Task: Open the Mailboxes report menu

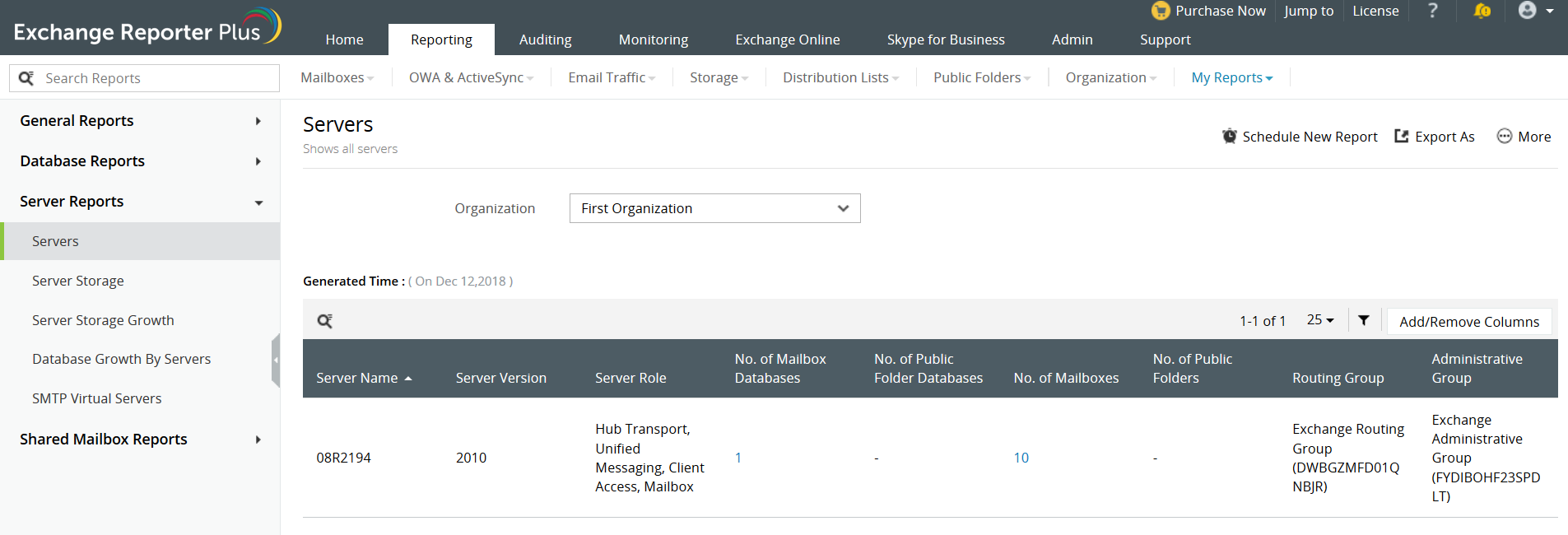Action: click(337, 77)
